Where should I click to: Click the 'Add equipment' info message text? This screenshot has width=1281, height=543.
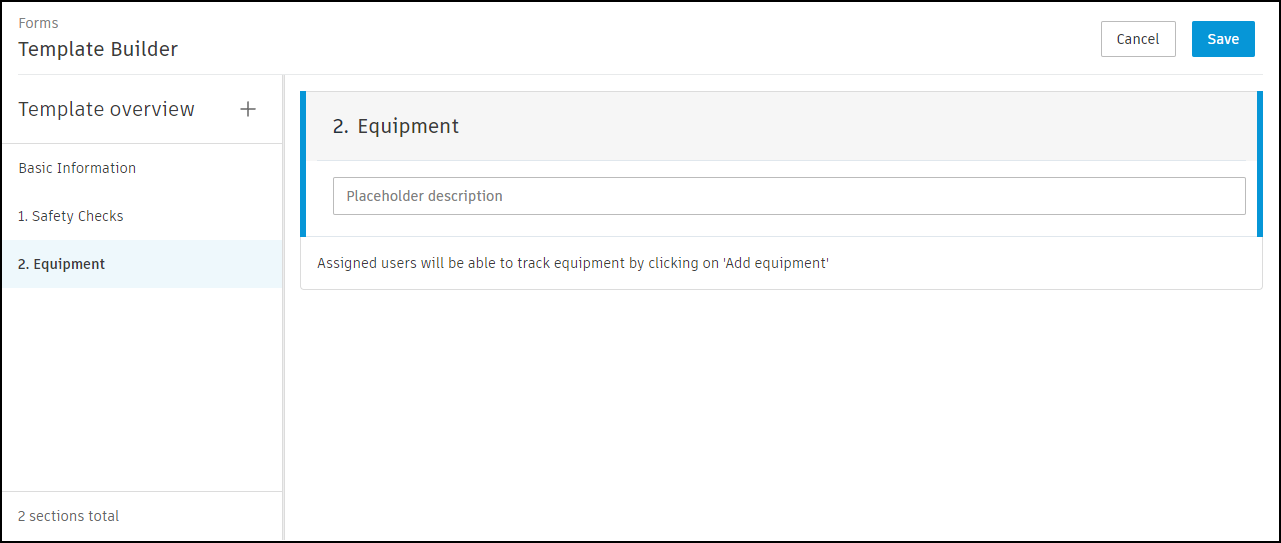572,263
